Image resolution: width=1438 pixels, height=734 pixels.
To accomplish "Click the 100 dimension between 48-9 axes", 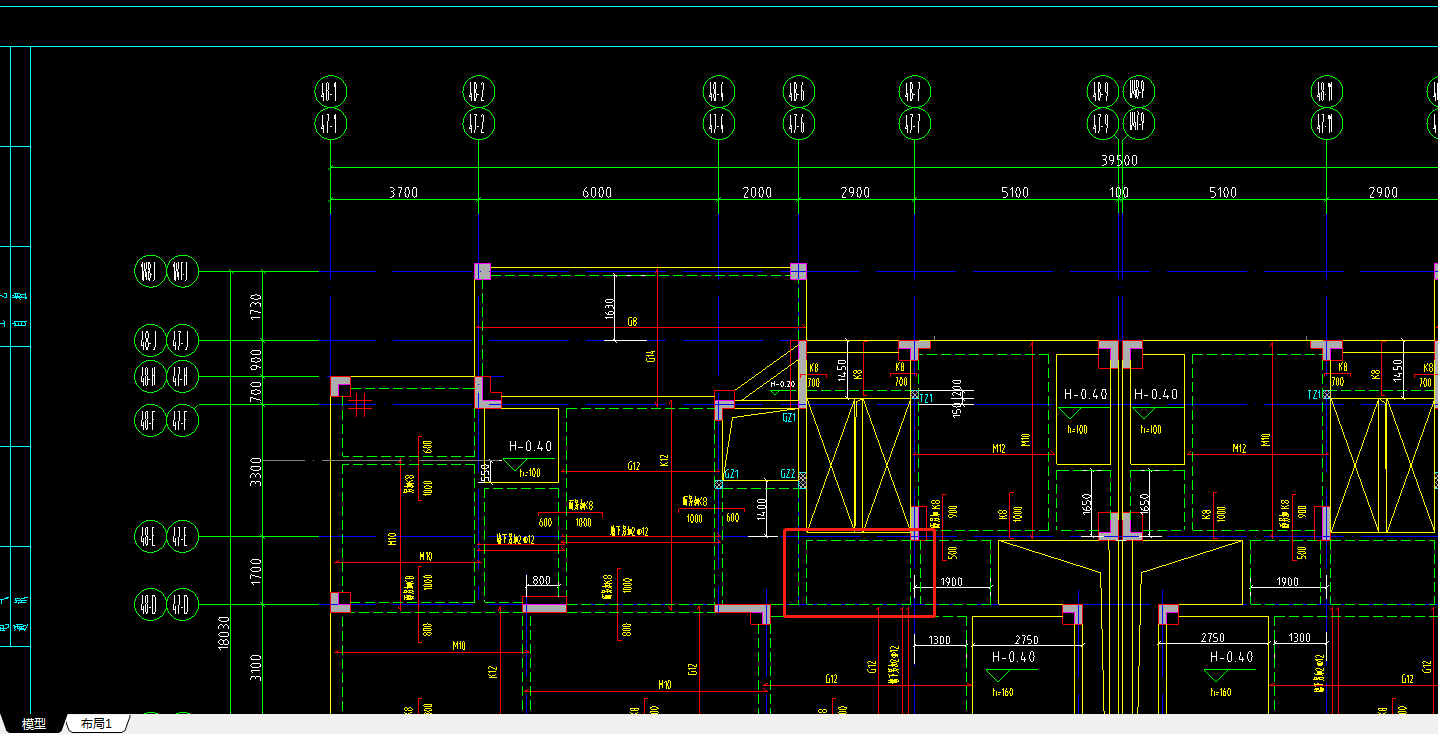I will point(1119,192).
